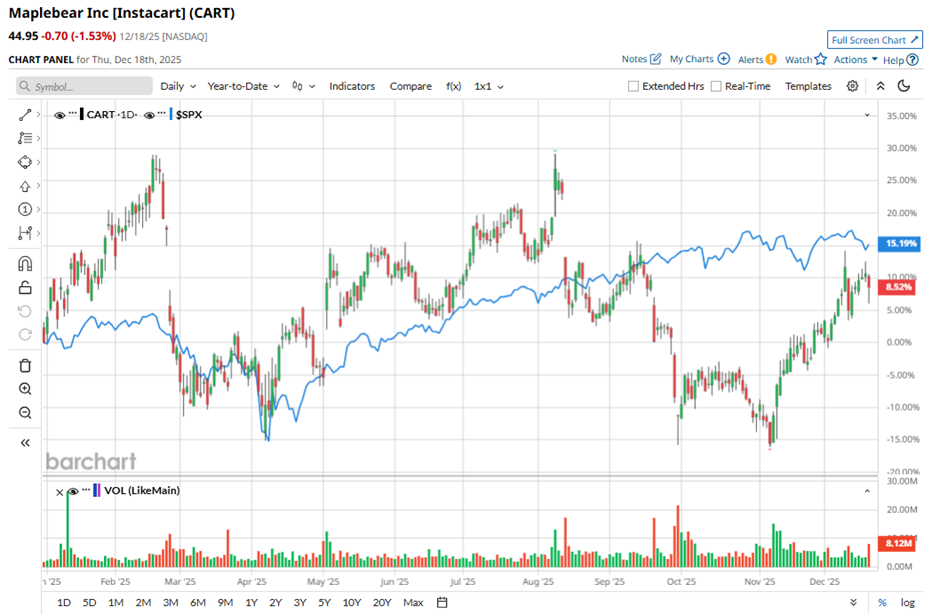Toggle the lock drawings padlock
The width and height of the screenshot is (940, 615).
pyautogui.click(x=25, y=288)
